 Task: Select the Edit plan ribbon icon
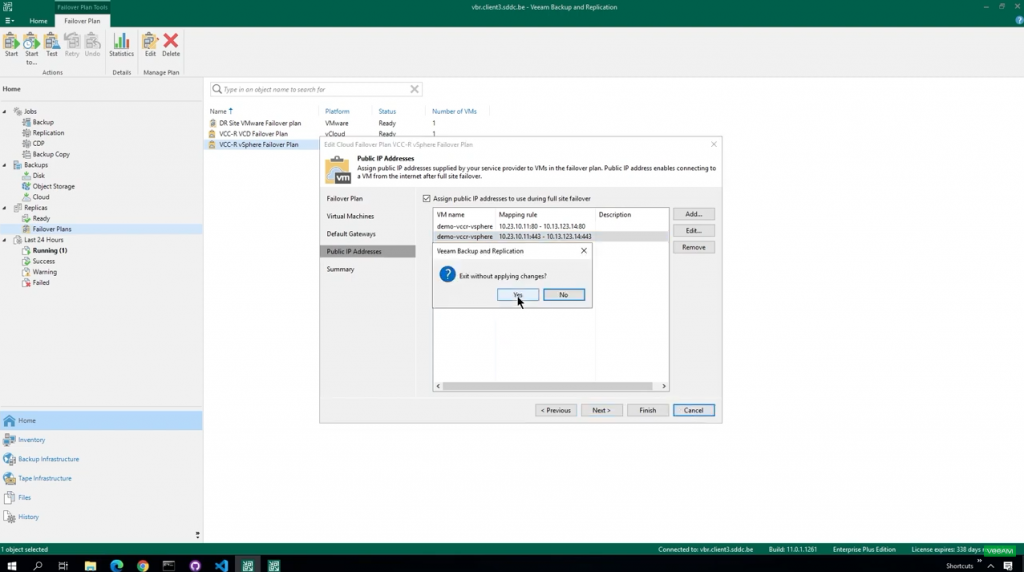(x=150, y=45)
